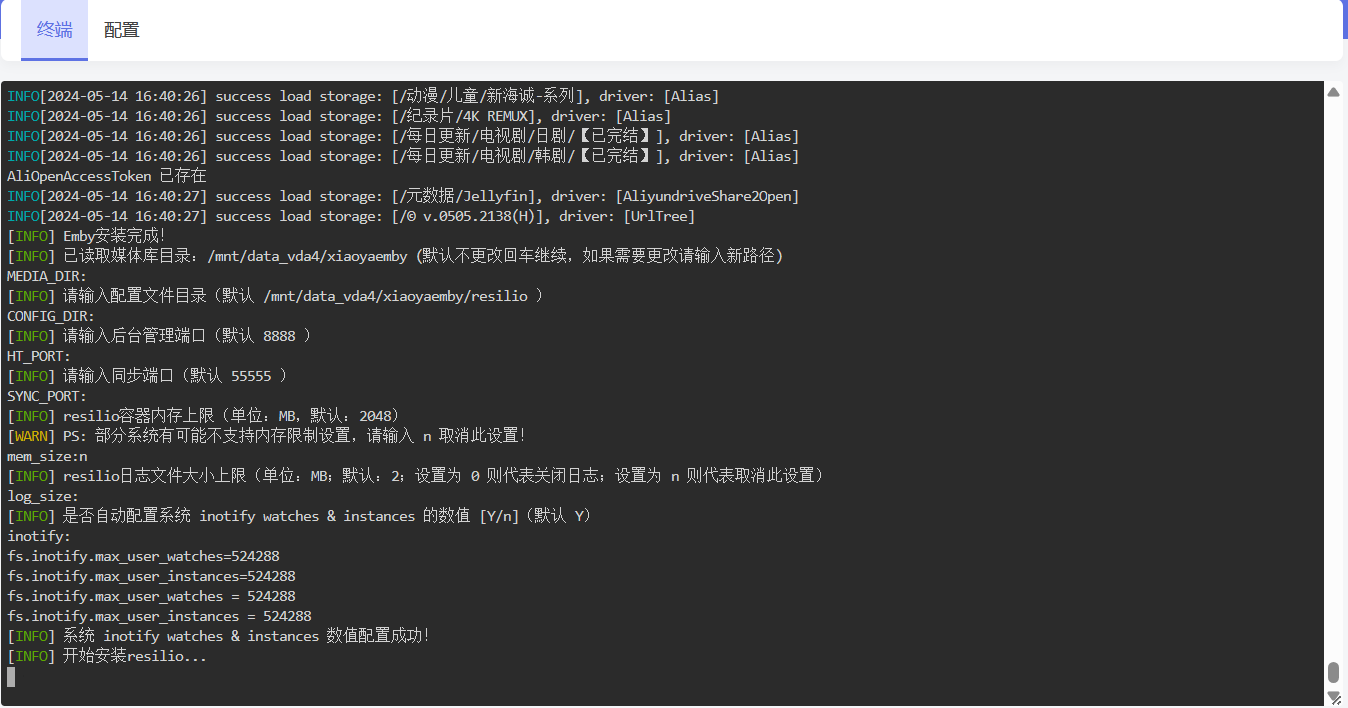Image resolution: width=1348 pixels, height=708 pixels.
Task: Click the '开始安装resilio...' line
Action: point(107,657)
